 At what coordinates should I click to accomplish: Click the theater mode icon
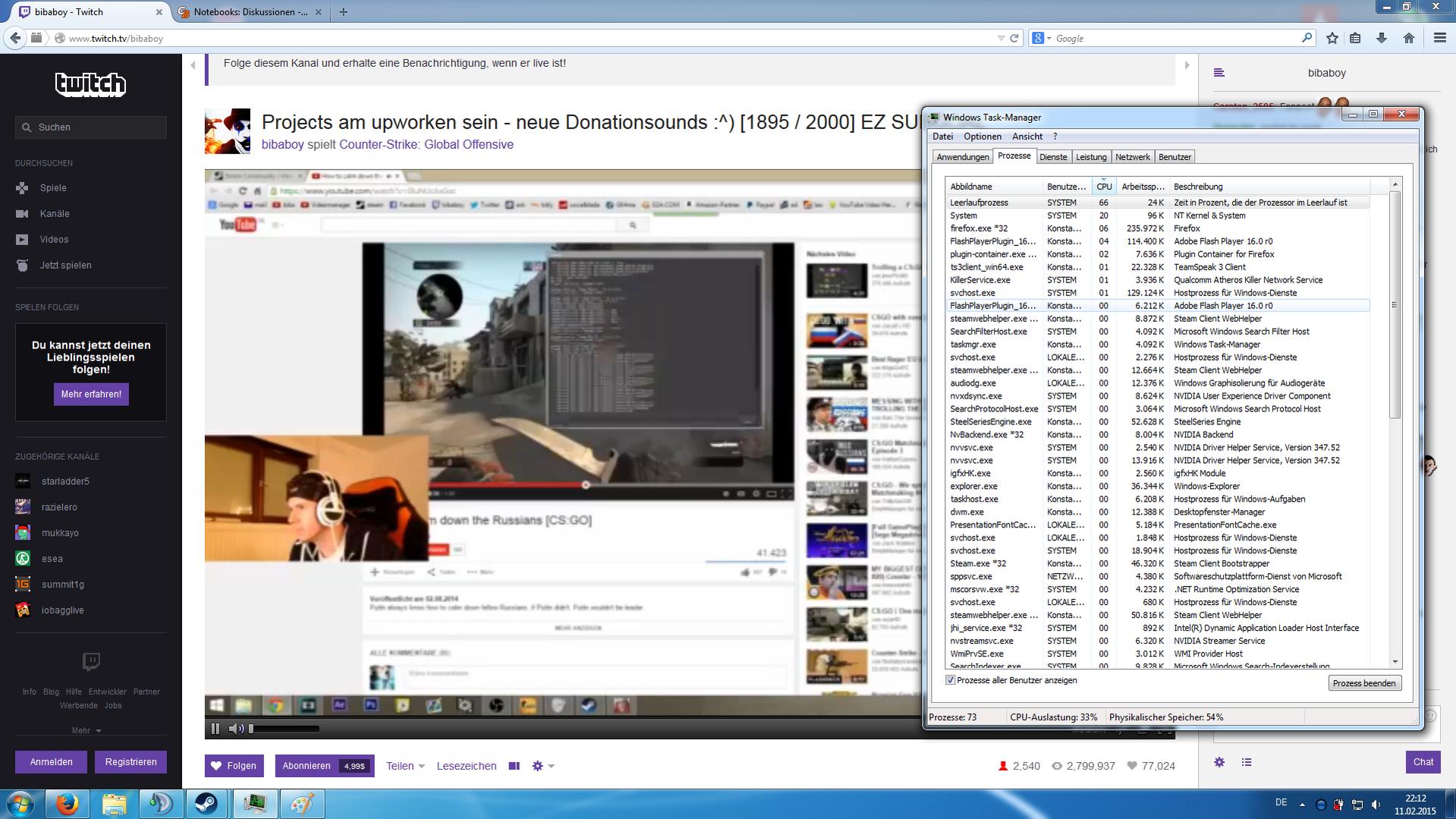click(514, 766)
